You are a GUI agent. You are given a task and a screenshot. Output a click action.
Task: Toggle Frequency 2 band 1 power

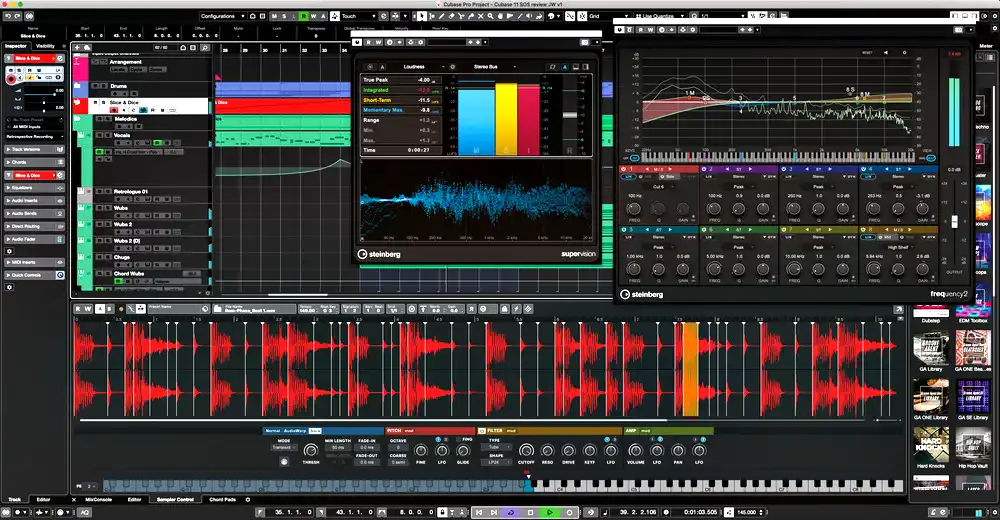pyautogui.click(x=623, y=169)
